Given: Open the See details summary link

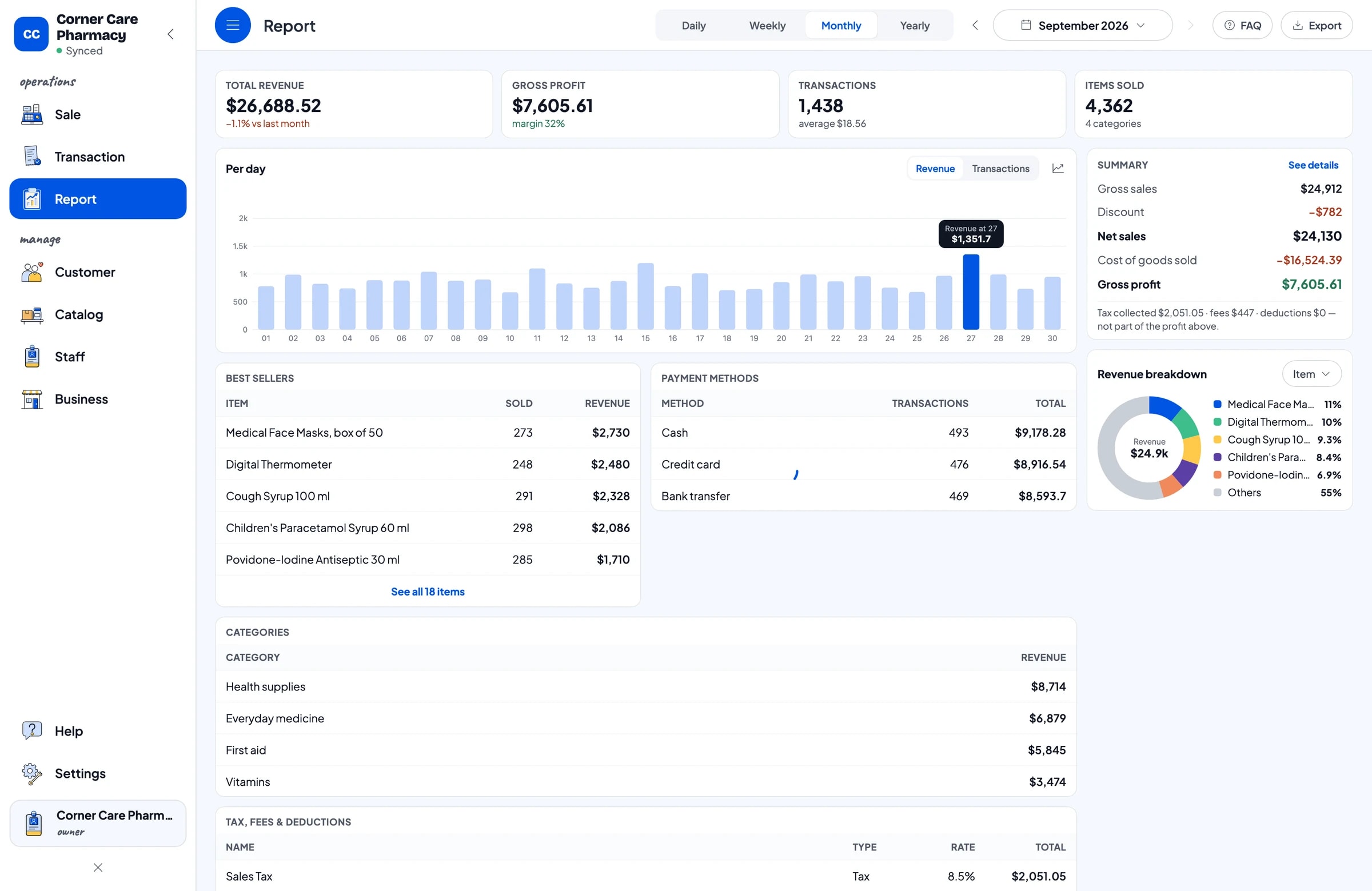Looking at the screenshot, I should (1313, 165).
